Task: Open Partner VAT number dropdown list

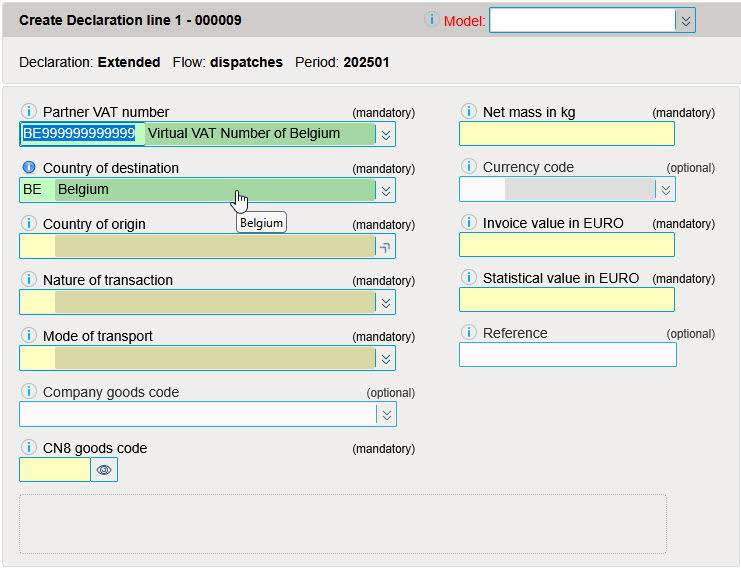Action: click(386, 134)
